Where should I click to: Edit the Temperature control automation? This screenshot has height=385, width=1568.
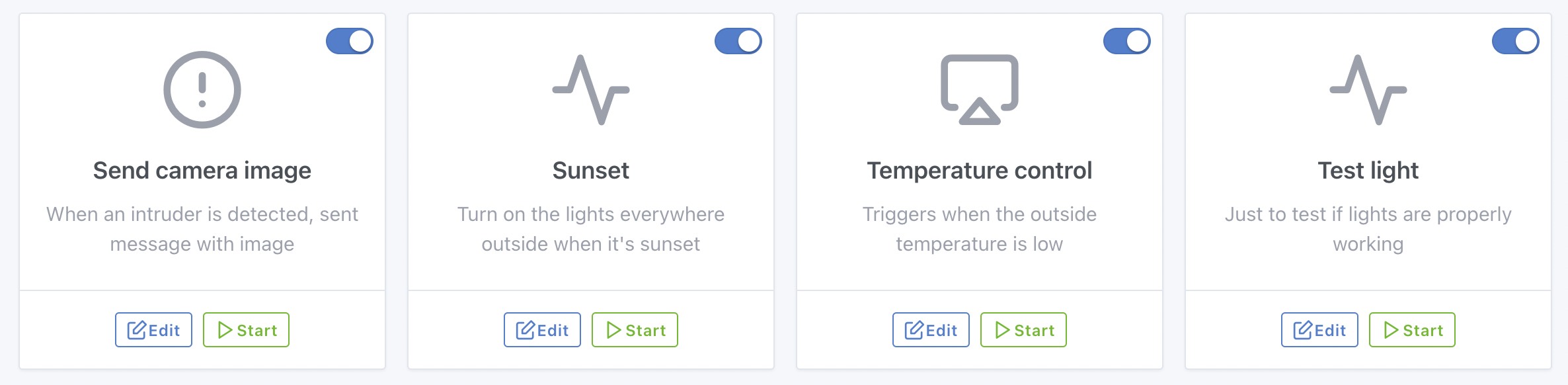(x=931, y=330)
